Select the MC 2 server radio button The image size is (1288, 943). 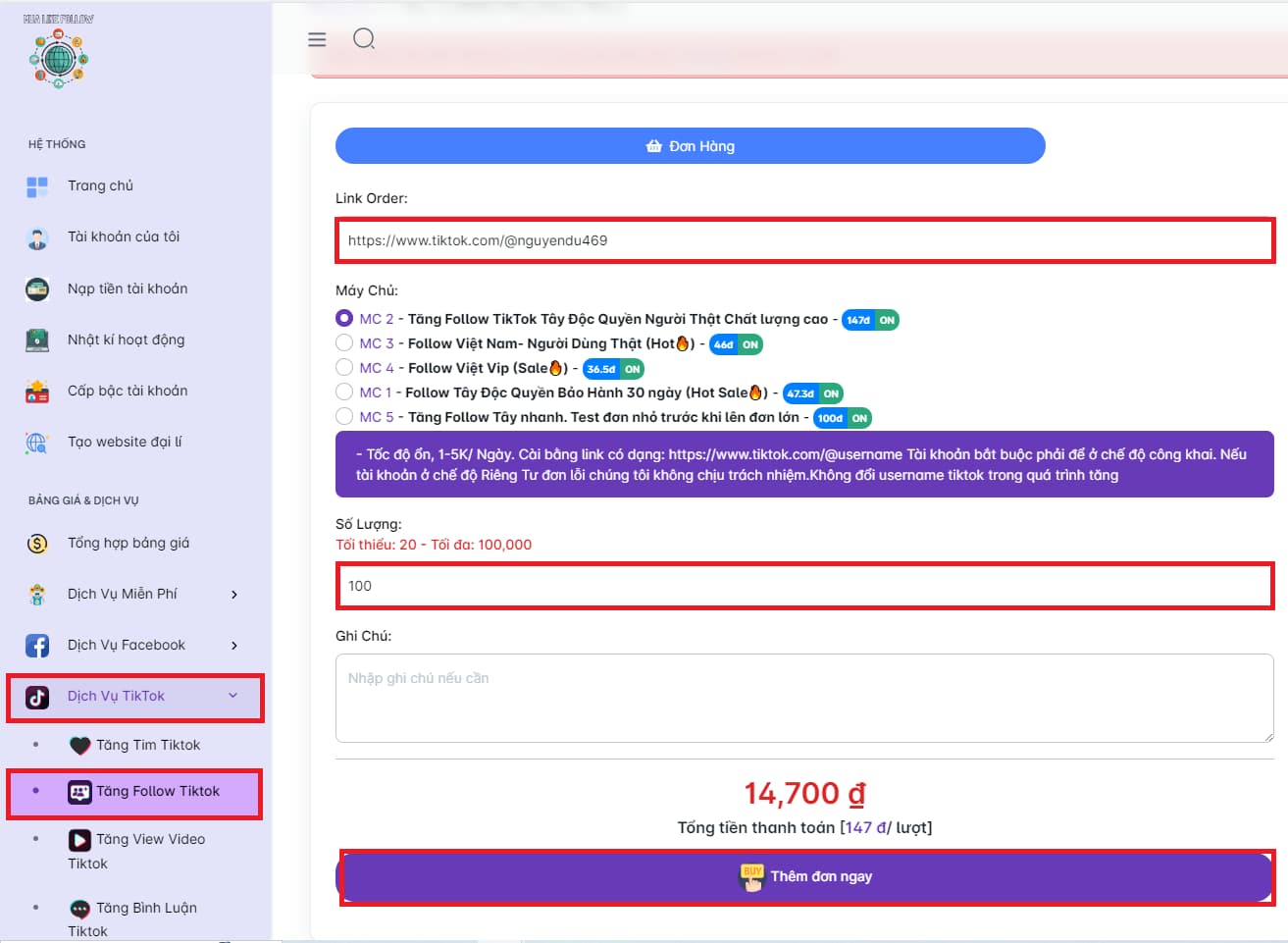coord(344,318)
